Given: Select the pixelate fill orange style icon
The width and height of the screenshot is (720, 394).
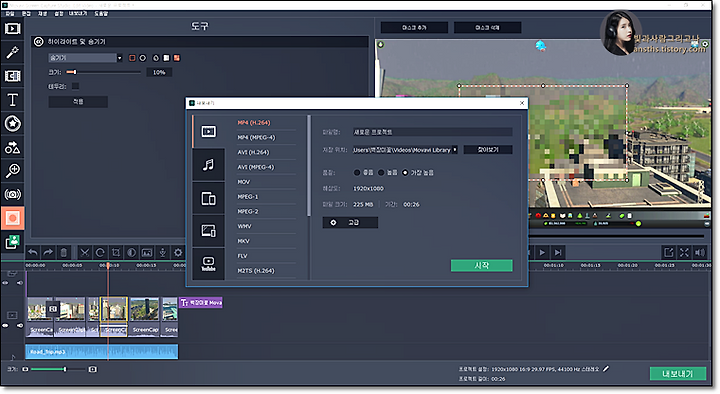Looking at the screenshot, I should pyautogui.click(x=177, y=58).
